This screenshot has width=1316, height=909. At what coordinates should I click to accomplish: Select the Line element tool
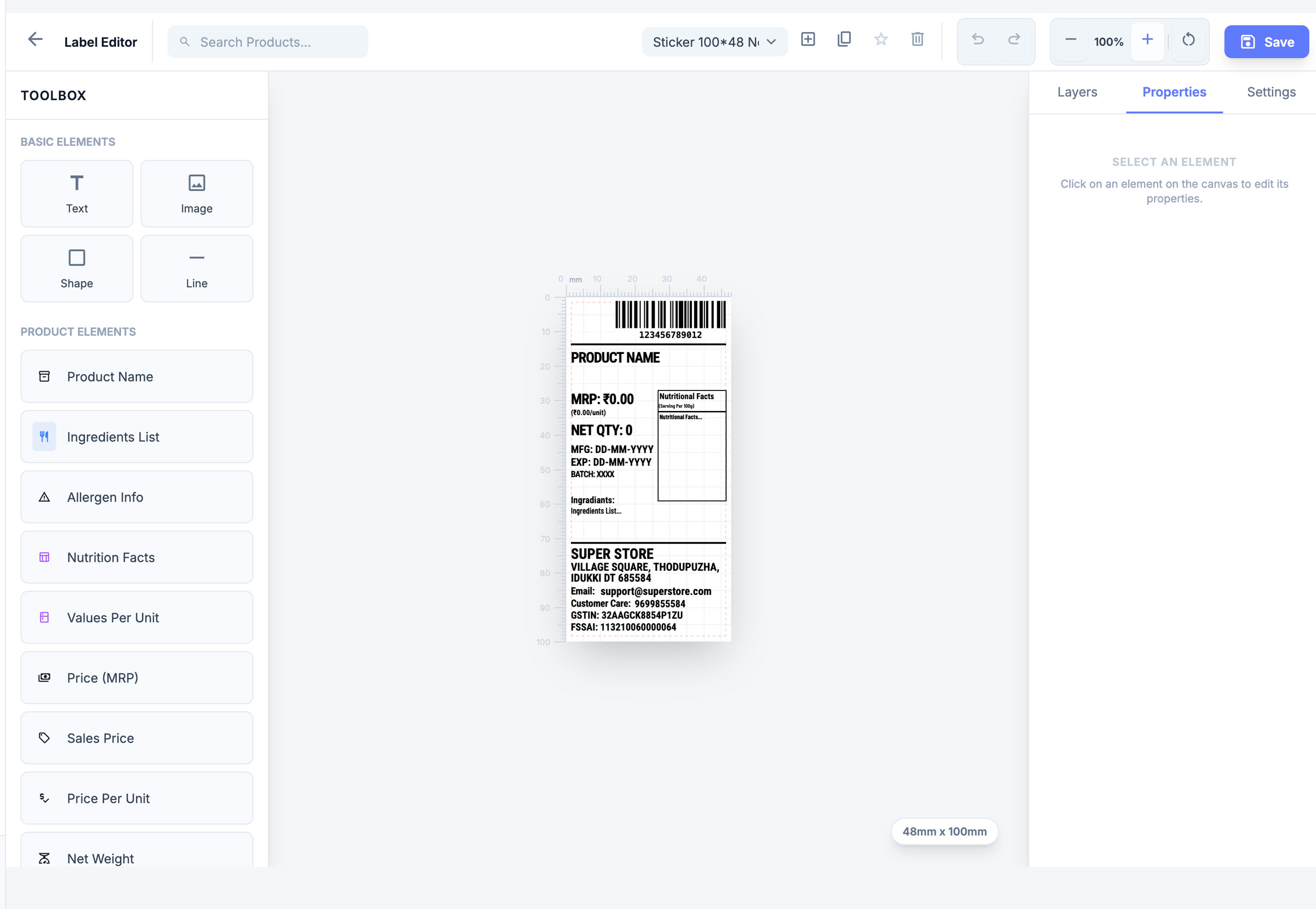coord(196,268)
